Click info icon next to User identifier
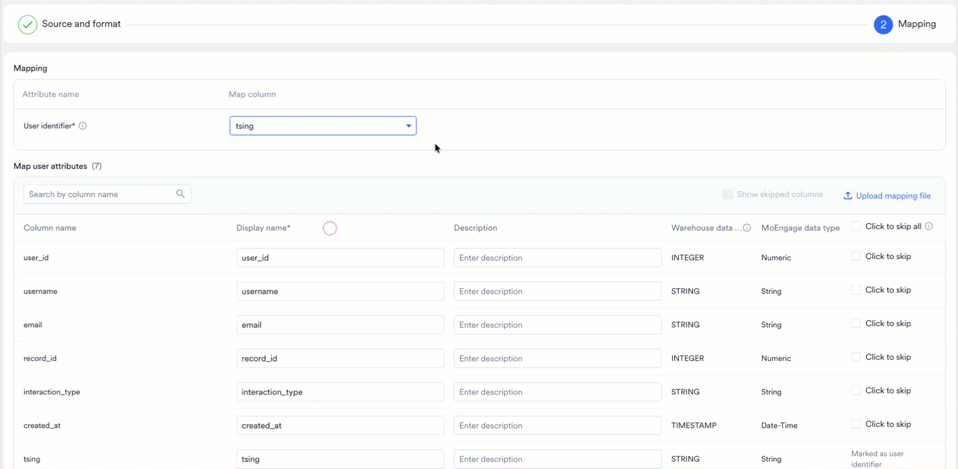 (83, 126)
